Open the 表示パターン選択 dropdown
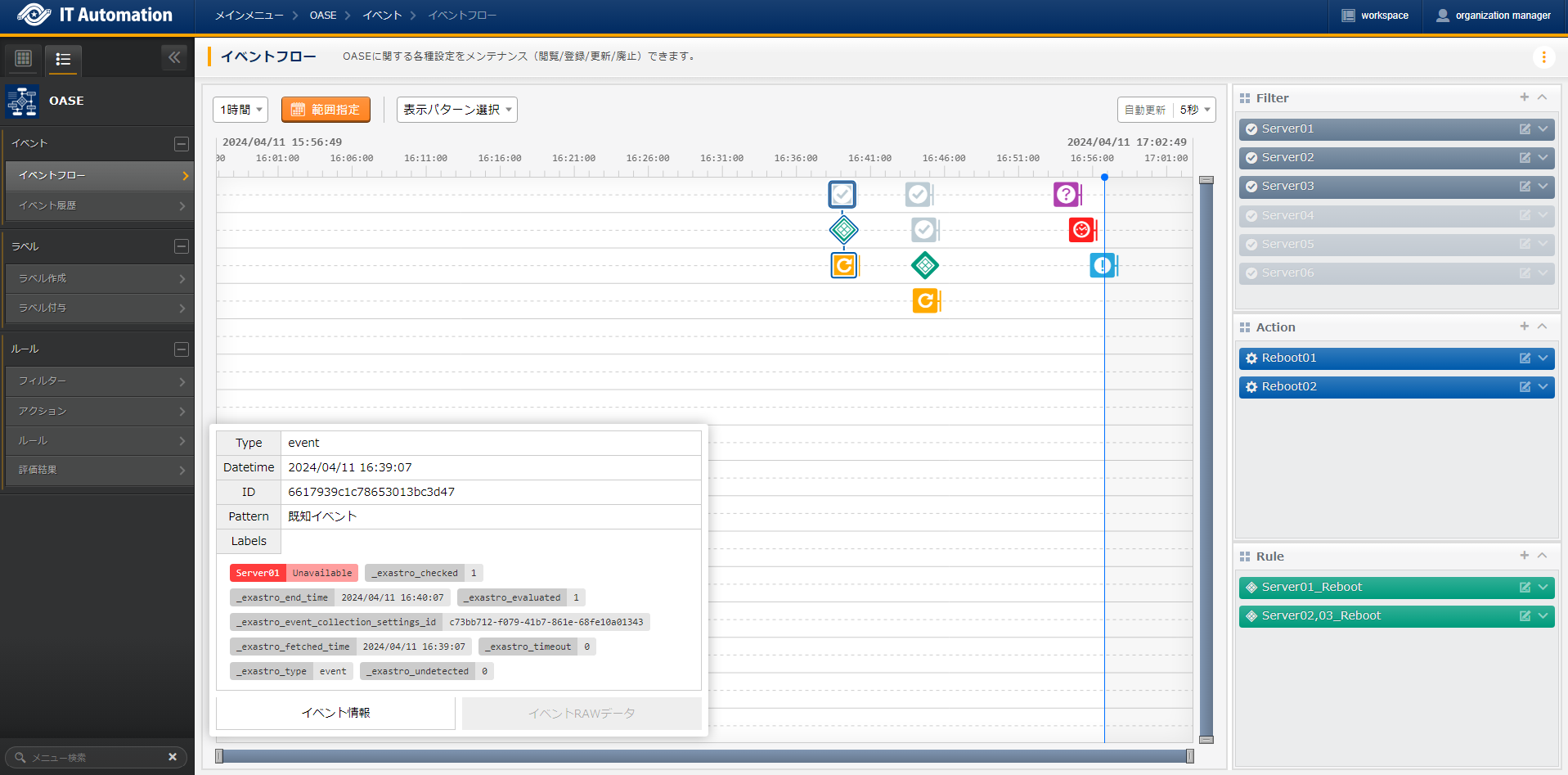1568x775 pixels. tap(456, 110)
